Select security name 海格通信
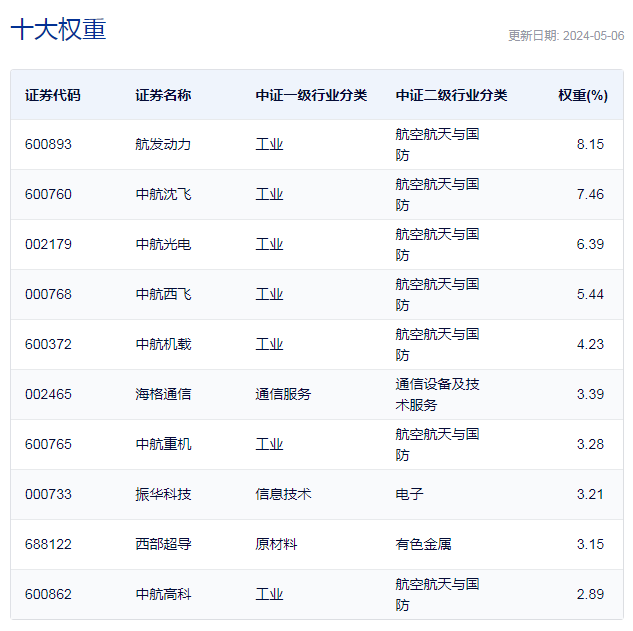 point(163,394)
